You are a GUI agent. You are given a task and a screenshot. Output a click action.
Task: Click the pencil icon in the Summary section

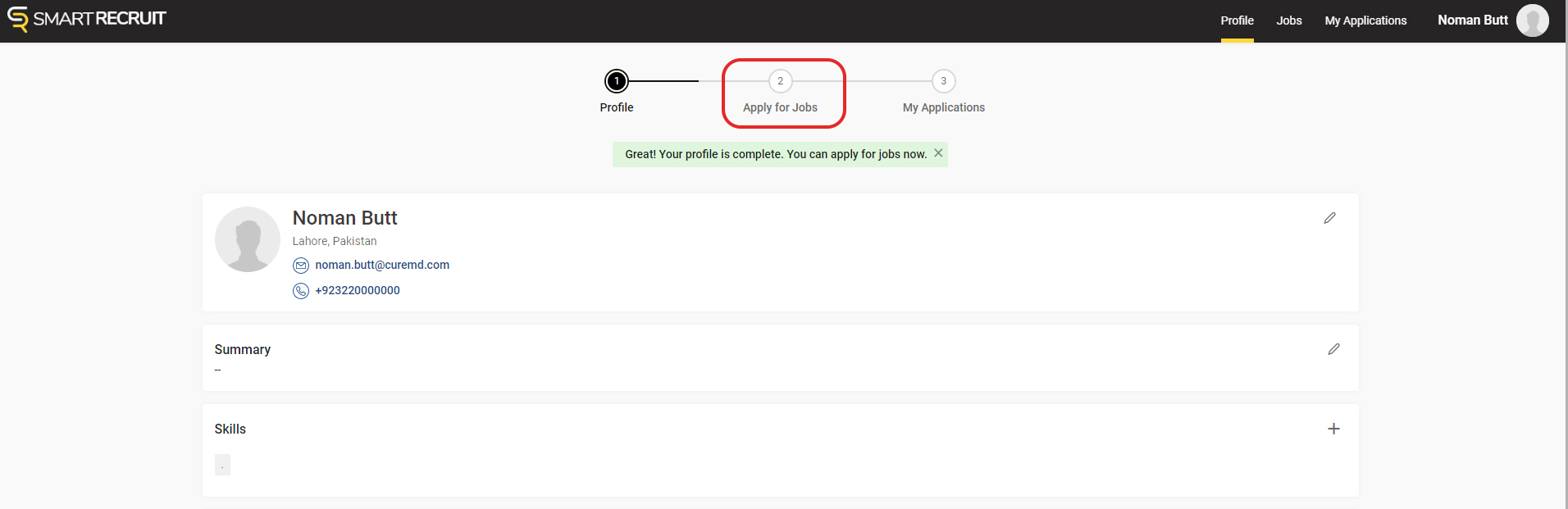pyautogui.click(x=1333, y=349)
